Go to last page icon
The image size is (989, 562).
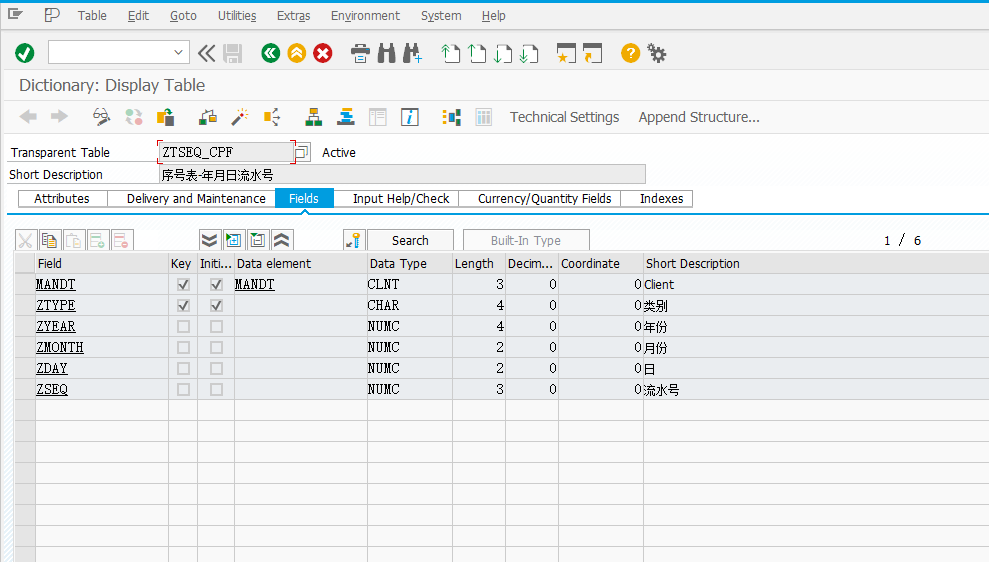[x=529, y=54]
